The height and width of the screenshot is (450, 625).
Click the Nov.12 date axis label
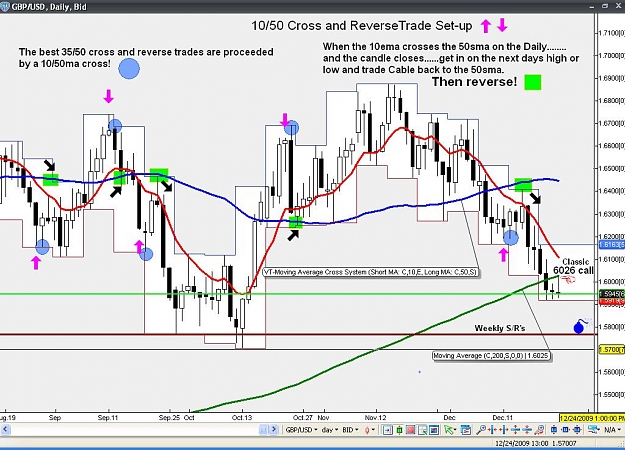click(375, 418)
